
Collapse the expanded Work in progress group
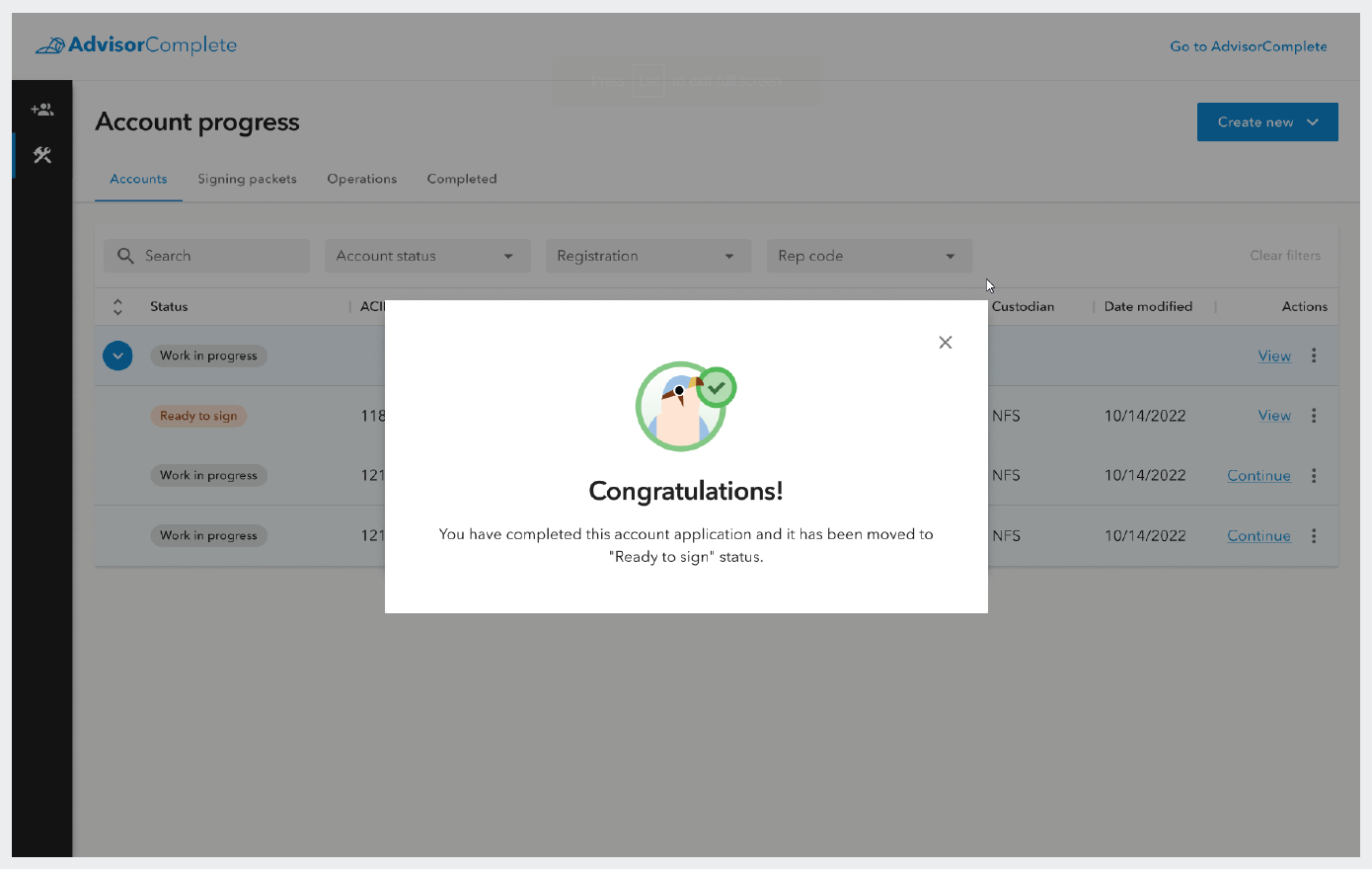117,356
